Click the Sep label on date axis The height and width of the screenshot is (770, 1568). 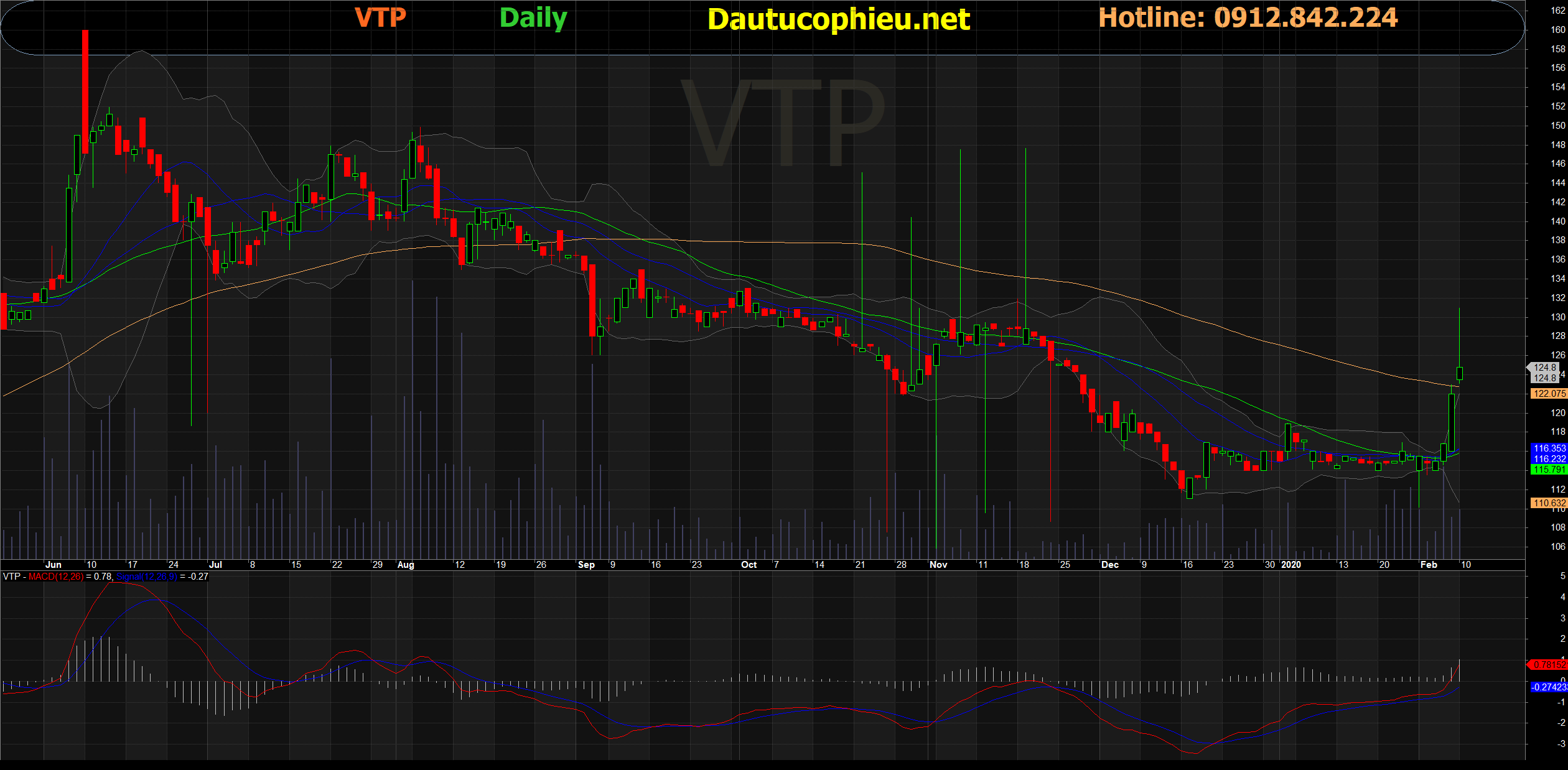[x=586, y=565]
